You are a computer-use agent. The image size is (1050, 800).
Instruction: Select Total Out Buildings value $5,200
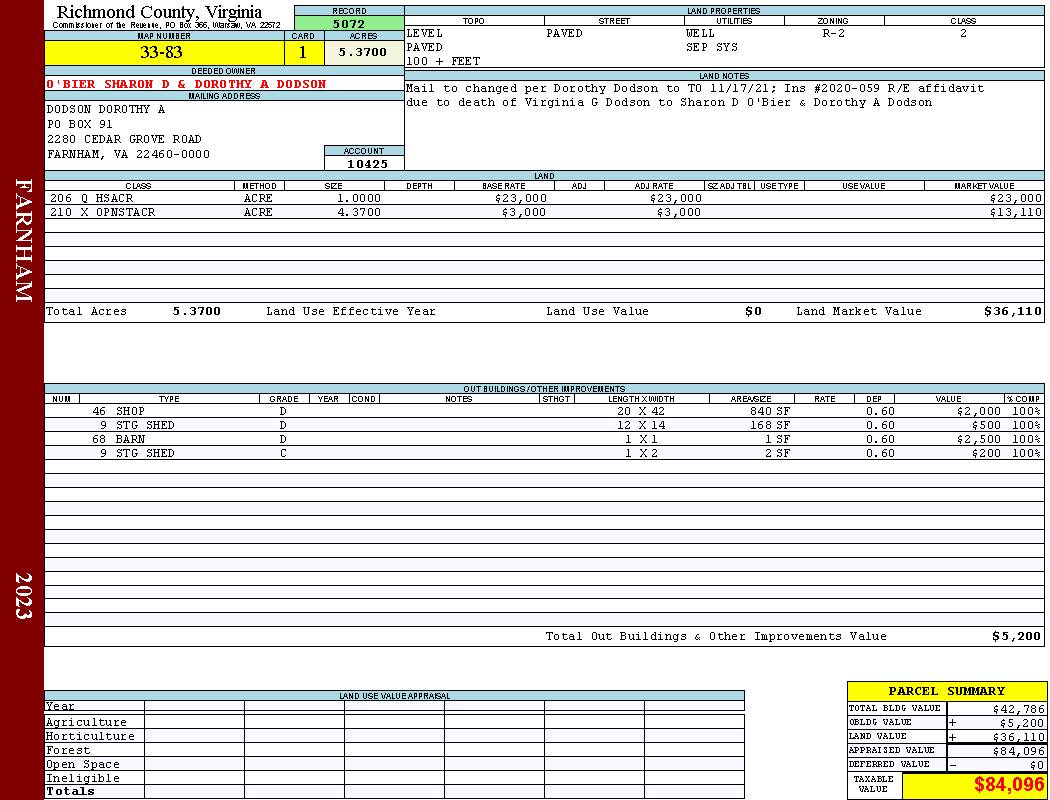1017,637
